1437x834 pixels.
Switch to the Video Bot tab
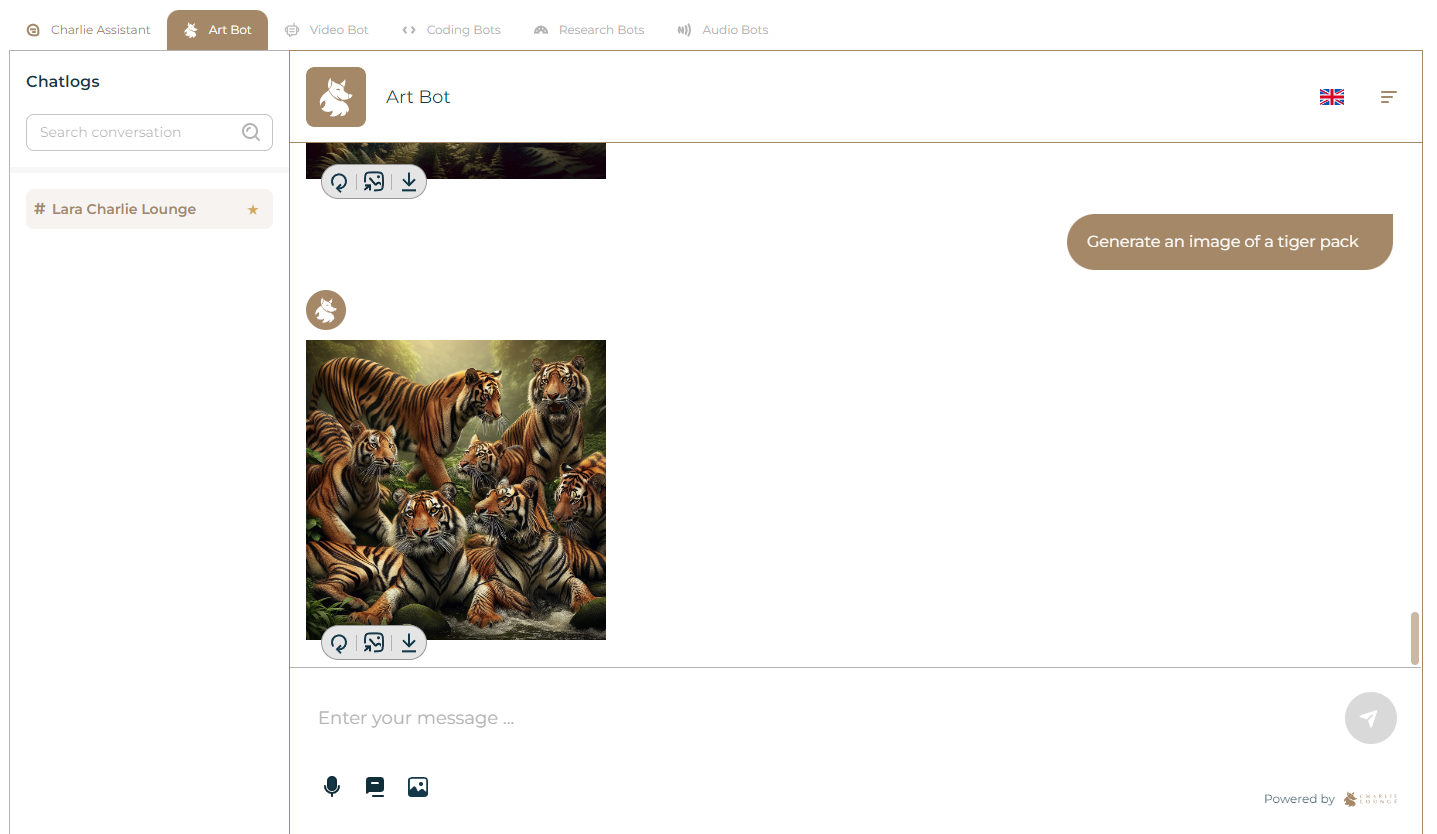[326, 30]
